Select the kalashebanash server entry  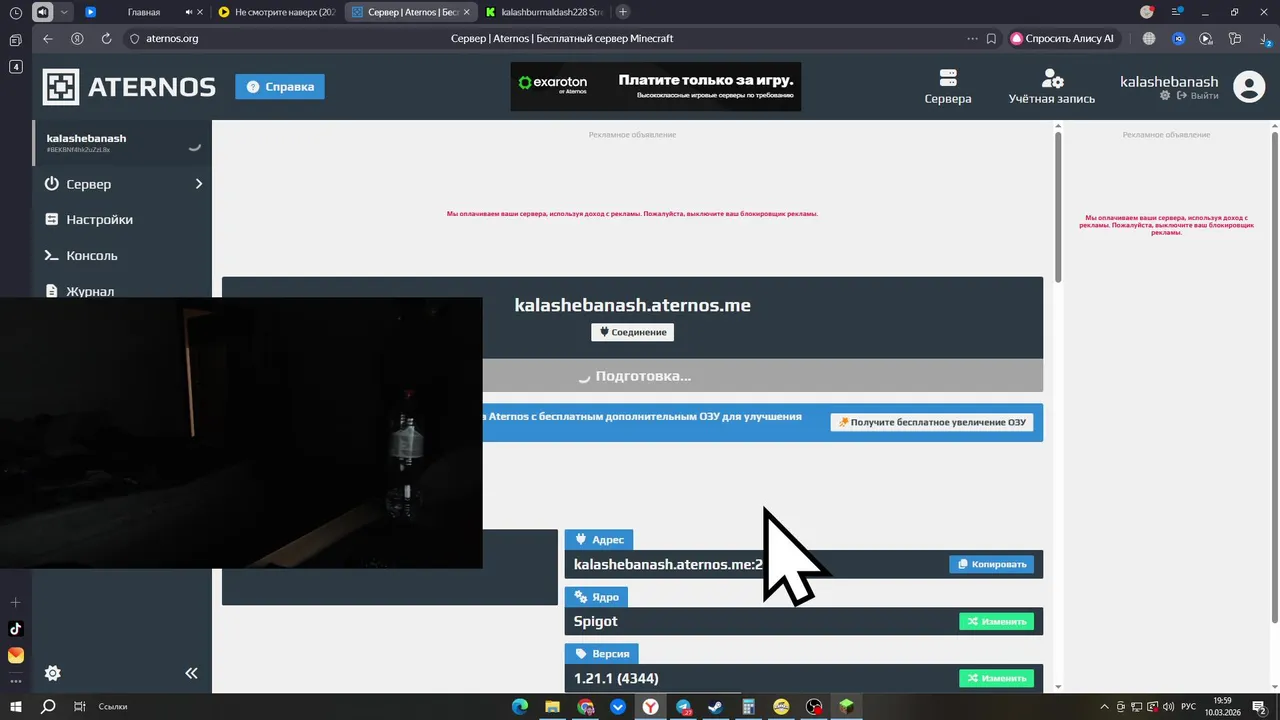(x=122, y=142)
